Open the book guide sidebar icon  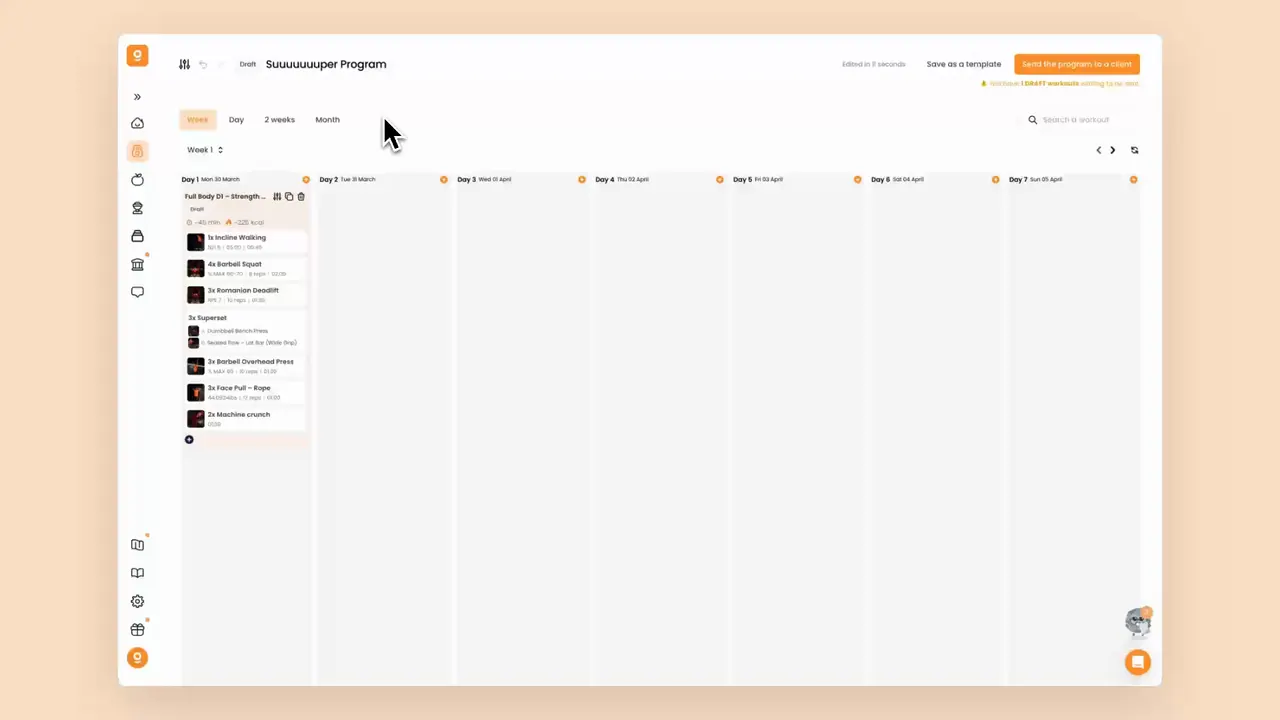pyautogui.click(x=137, y=573)
